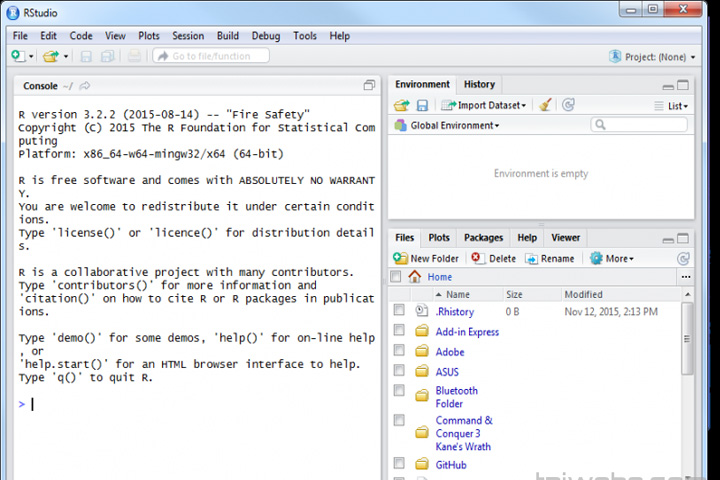Open the More dropdown in the Files toolbar
This screenshot has width=720, height=480.
tap(612, 259)
